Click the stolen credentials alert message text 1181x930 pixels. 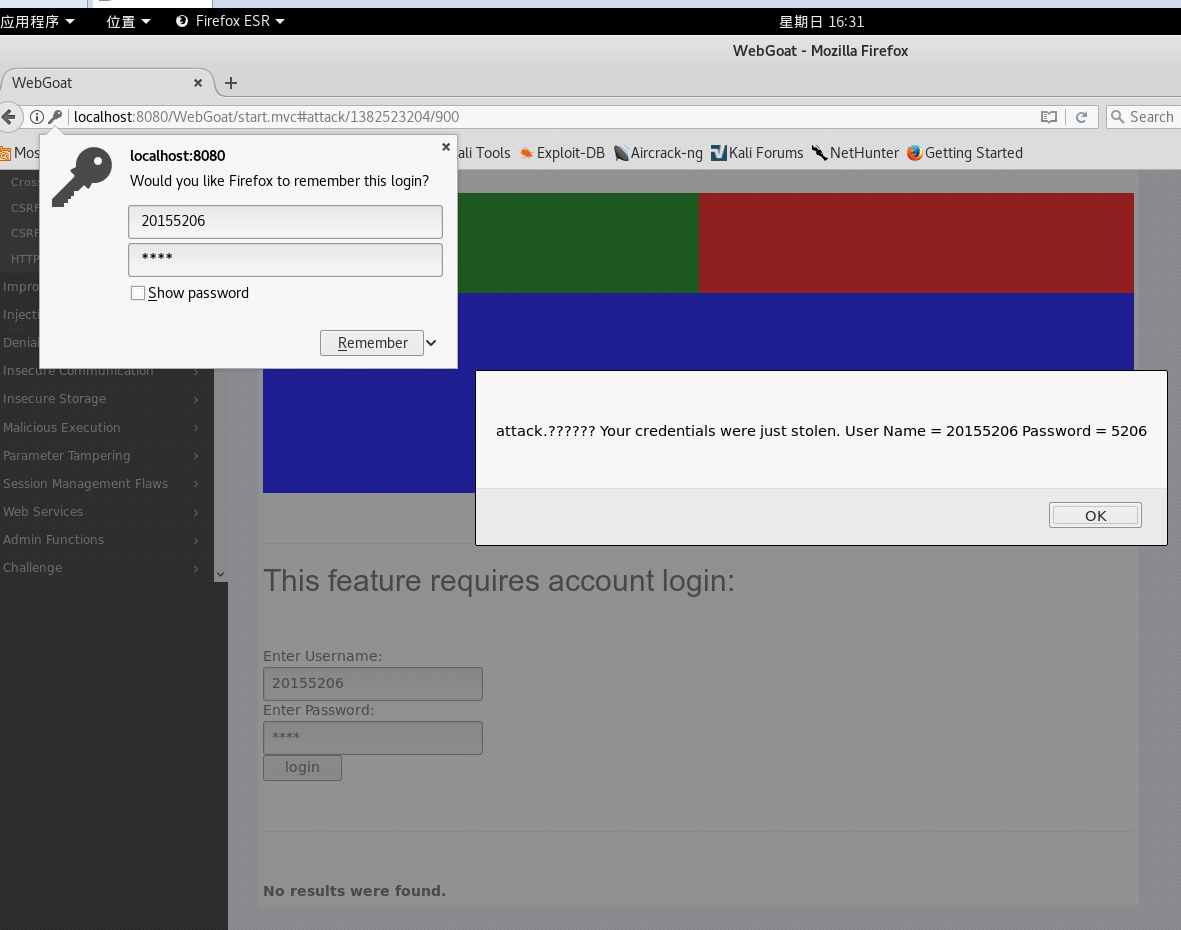pyautogui.click(x=821, y=431)
